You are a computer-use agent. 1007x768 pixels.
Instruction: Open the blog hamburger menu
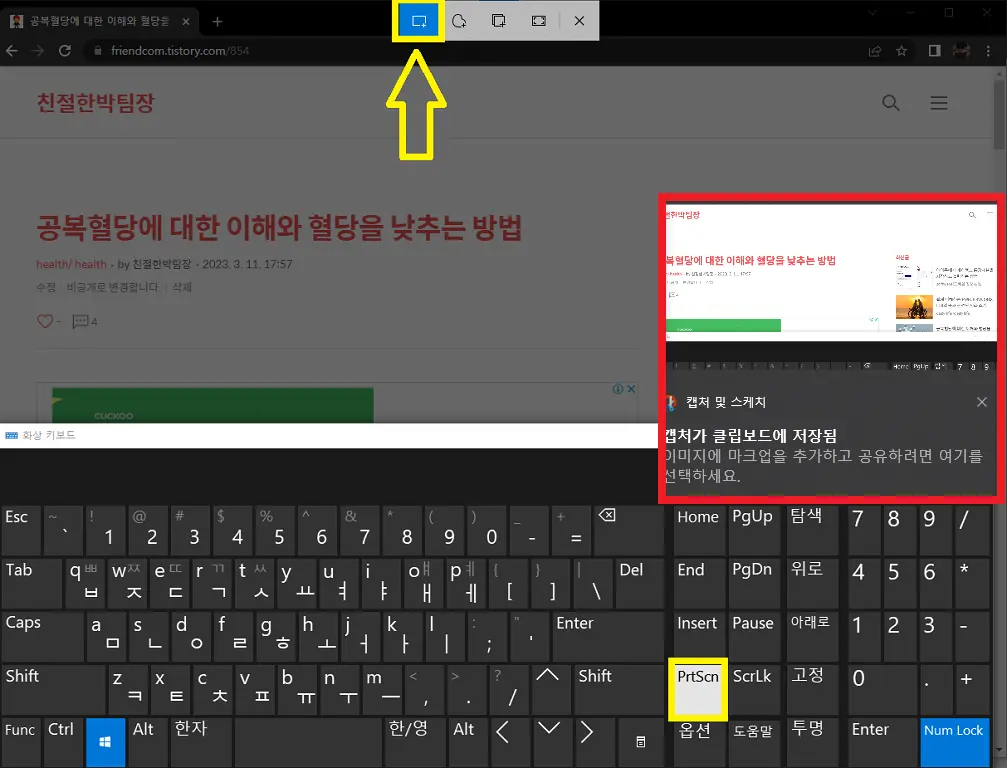coord(938,103)
